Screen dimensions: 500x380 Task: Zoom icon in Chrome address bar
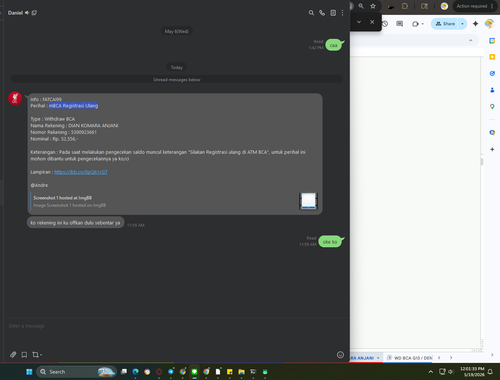361,6
